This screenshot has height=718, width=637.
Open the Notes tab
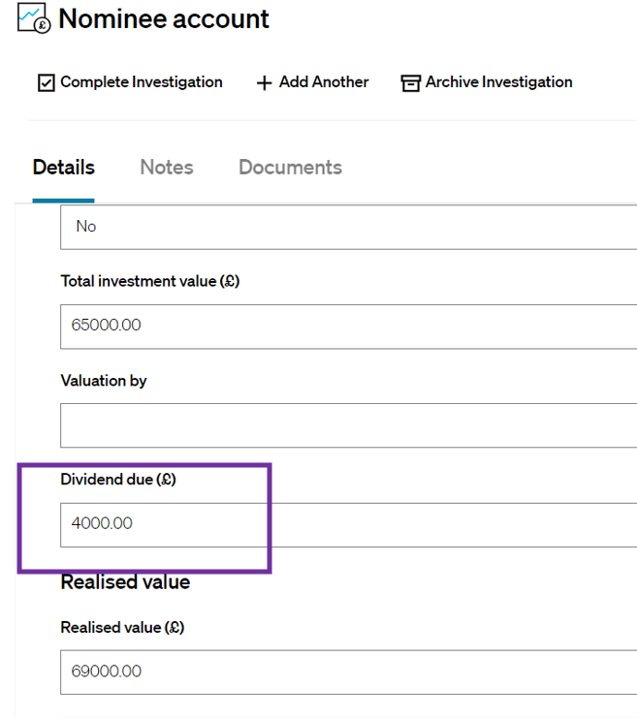tap(167, 168)
